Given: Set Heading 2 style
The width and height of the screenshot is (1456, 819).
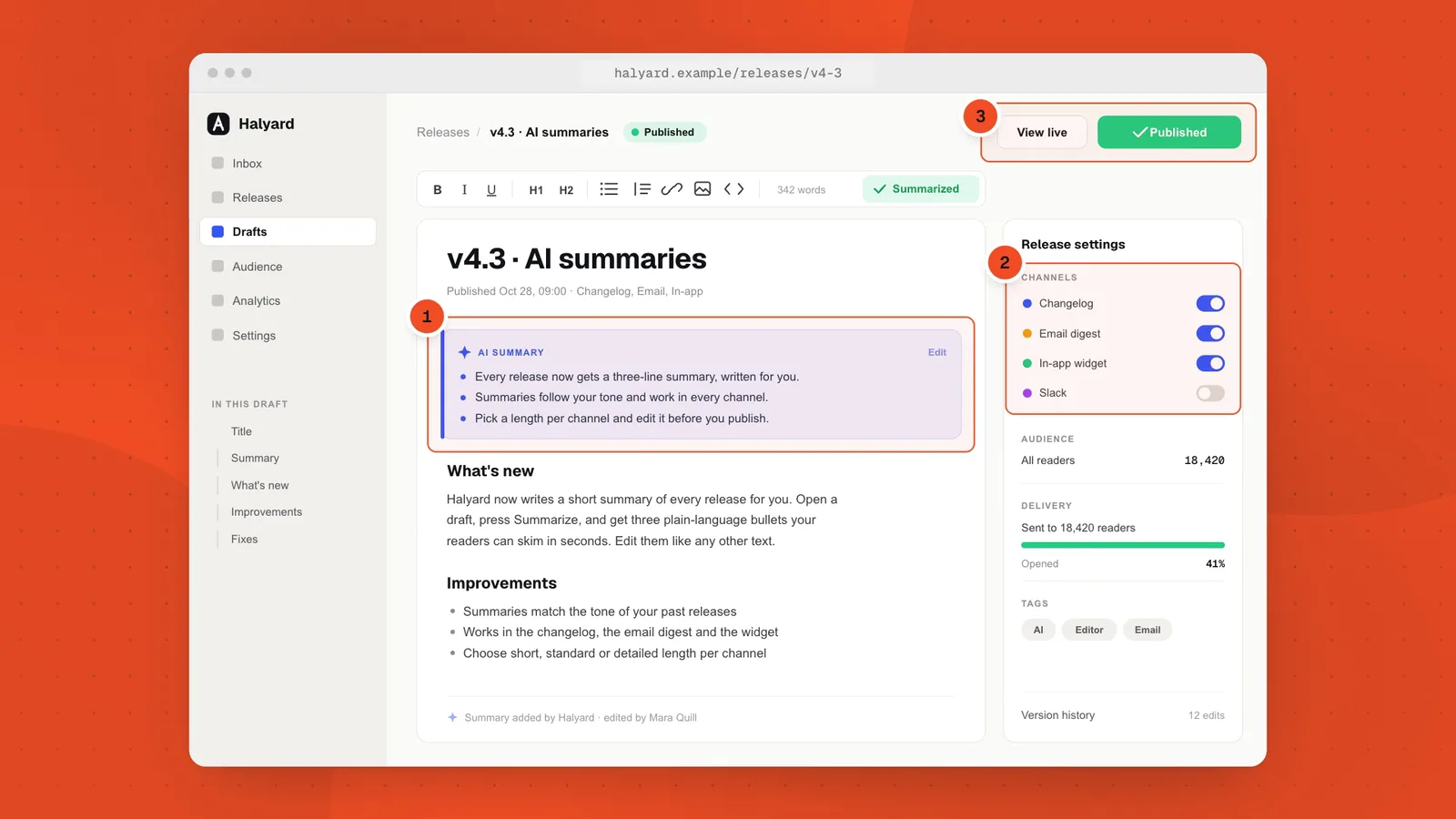Looking at the screenshot, I should (566, 189).
